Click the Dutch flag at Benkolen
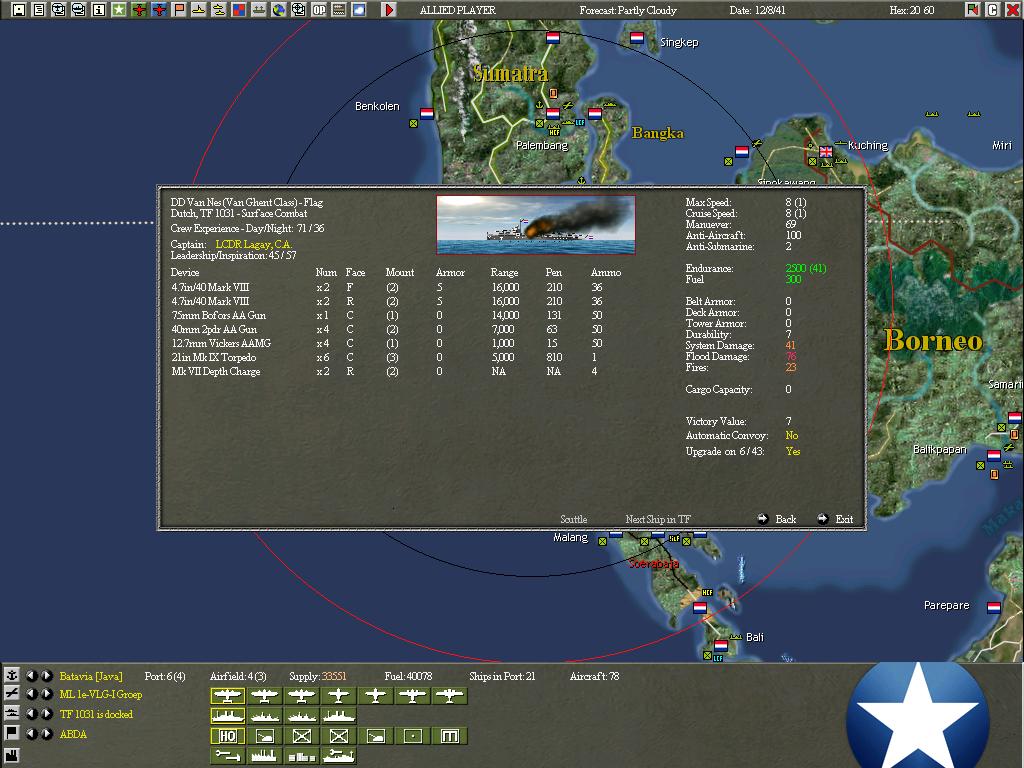Viewport: 1024px width, 768px height. (x=427, y=114)
